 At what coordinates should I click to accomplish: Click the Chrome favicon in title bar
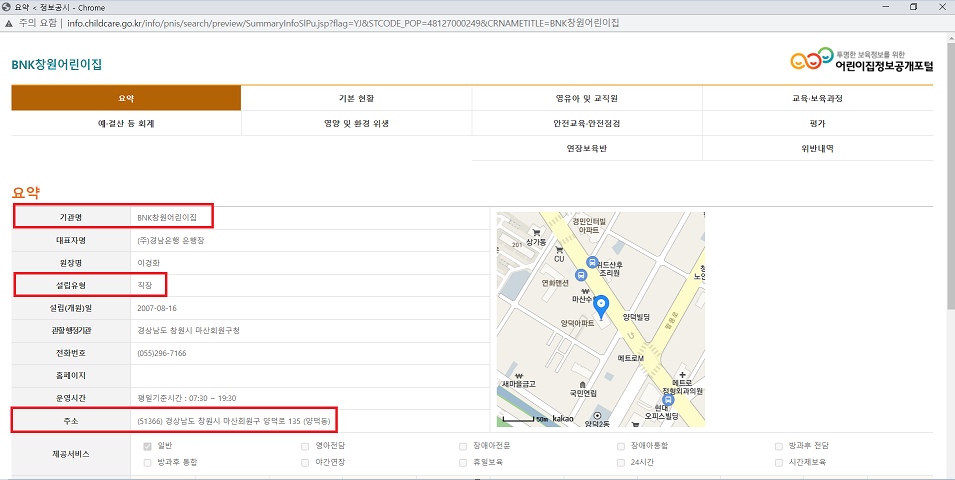[x=6, y=7]
